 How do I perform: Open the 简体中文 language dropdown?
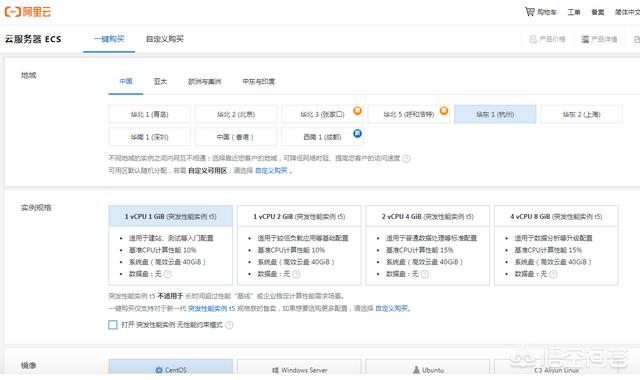point(627,12)
